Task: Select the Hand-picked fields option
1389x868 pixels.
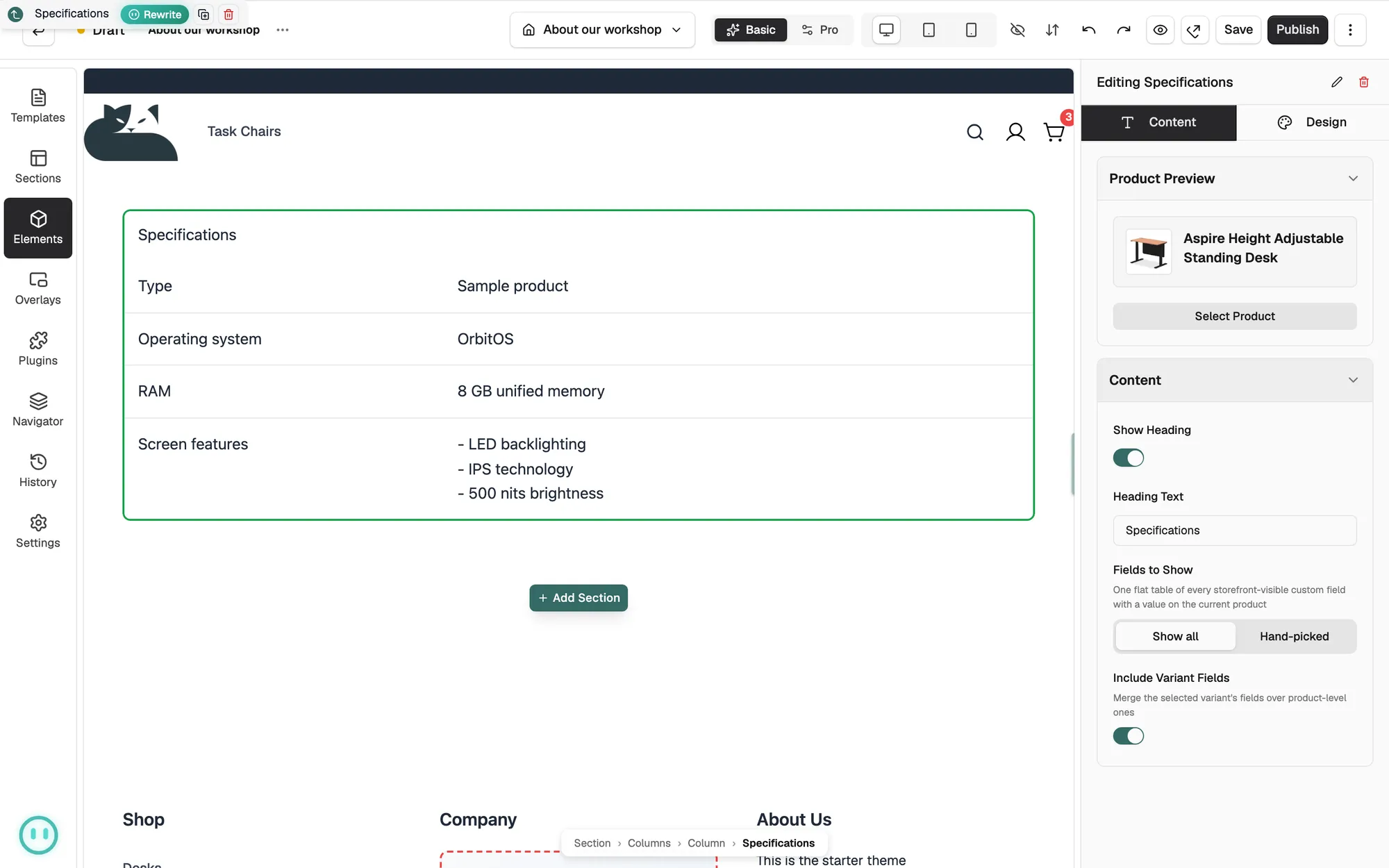Action: coord(1295,636)
